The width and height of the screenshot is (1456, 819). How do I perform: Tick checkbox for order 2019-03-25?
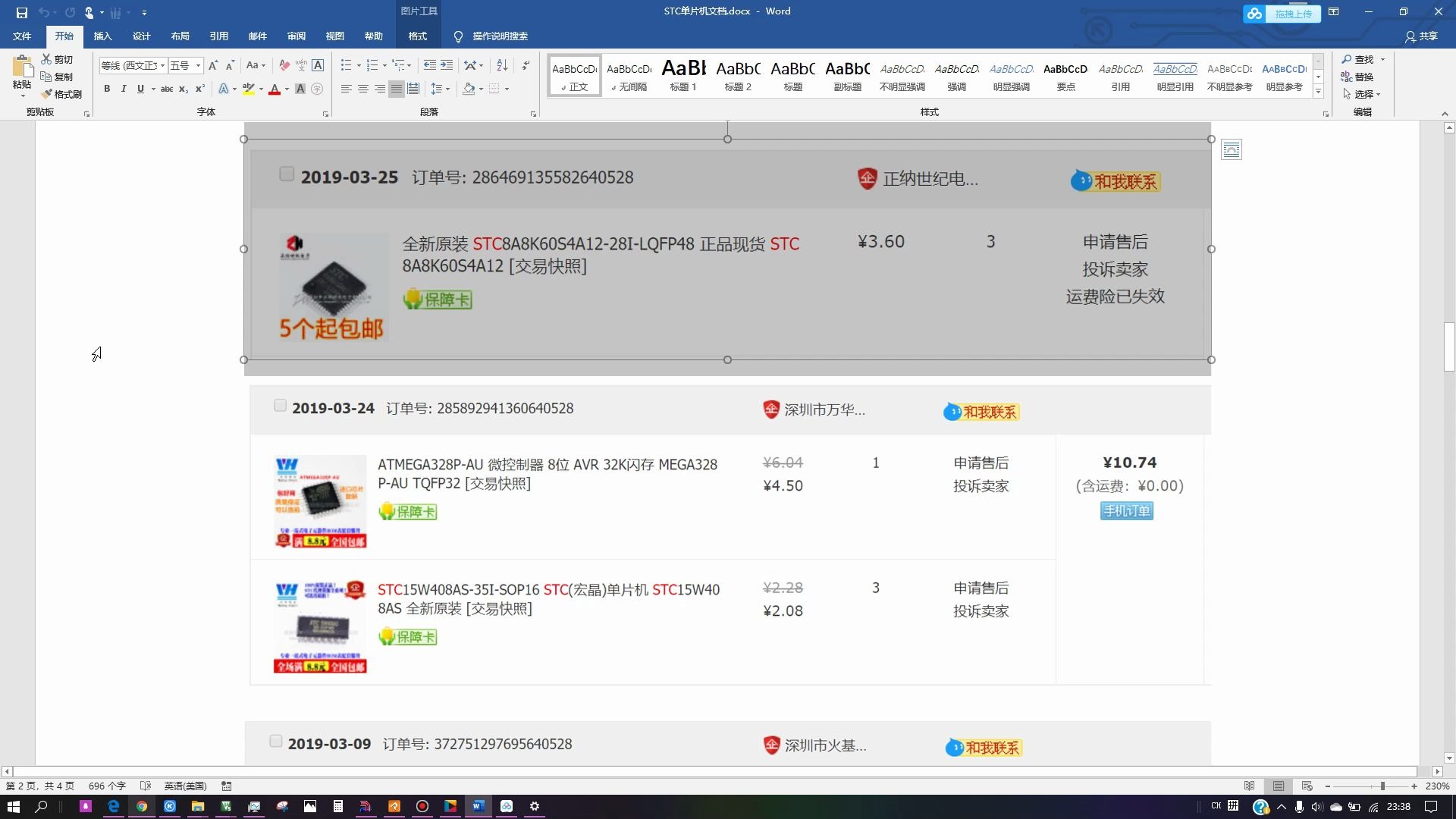(x=287, y=174)
